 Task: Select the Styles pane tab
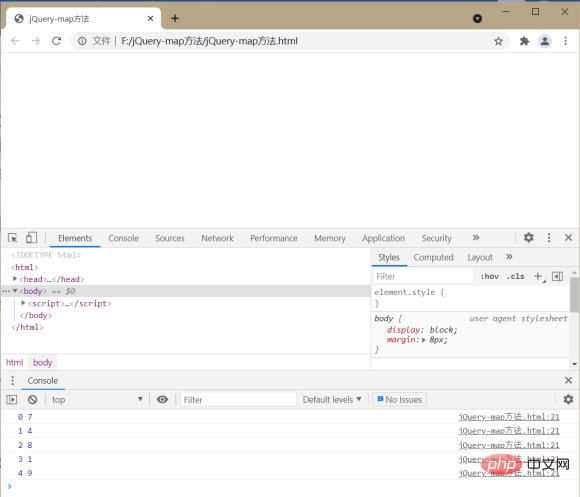click(x=389, y=257)
